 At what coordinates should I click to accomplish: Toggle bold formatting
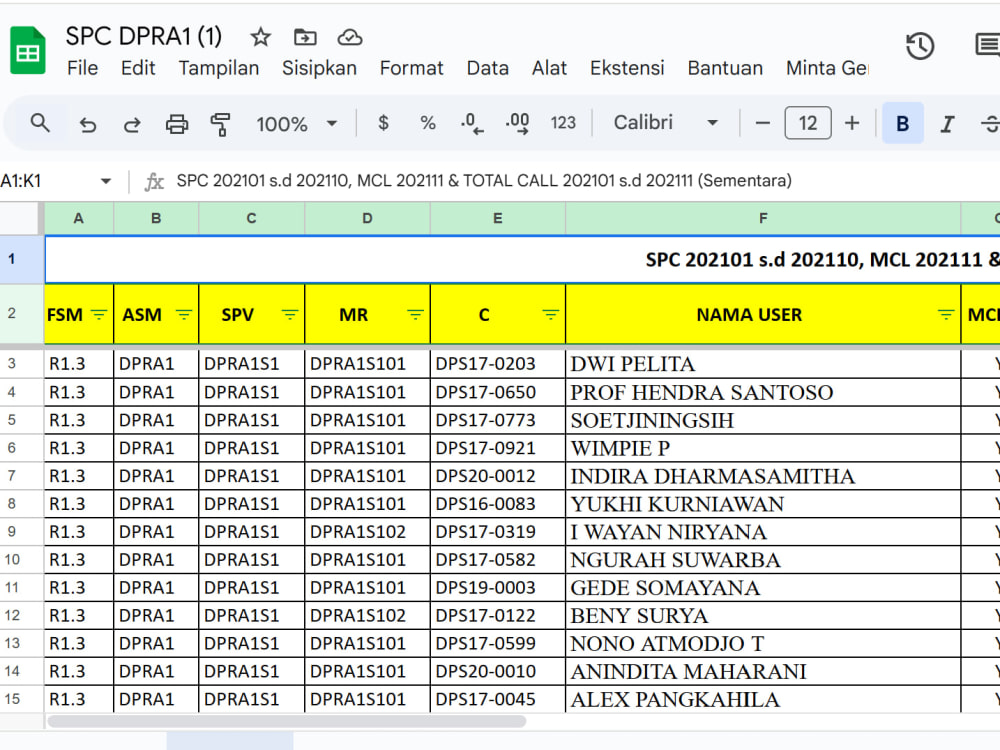(x=902, y=123)
